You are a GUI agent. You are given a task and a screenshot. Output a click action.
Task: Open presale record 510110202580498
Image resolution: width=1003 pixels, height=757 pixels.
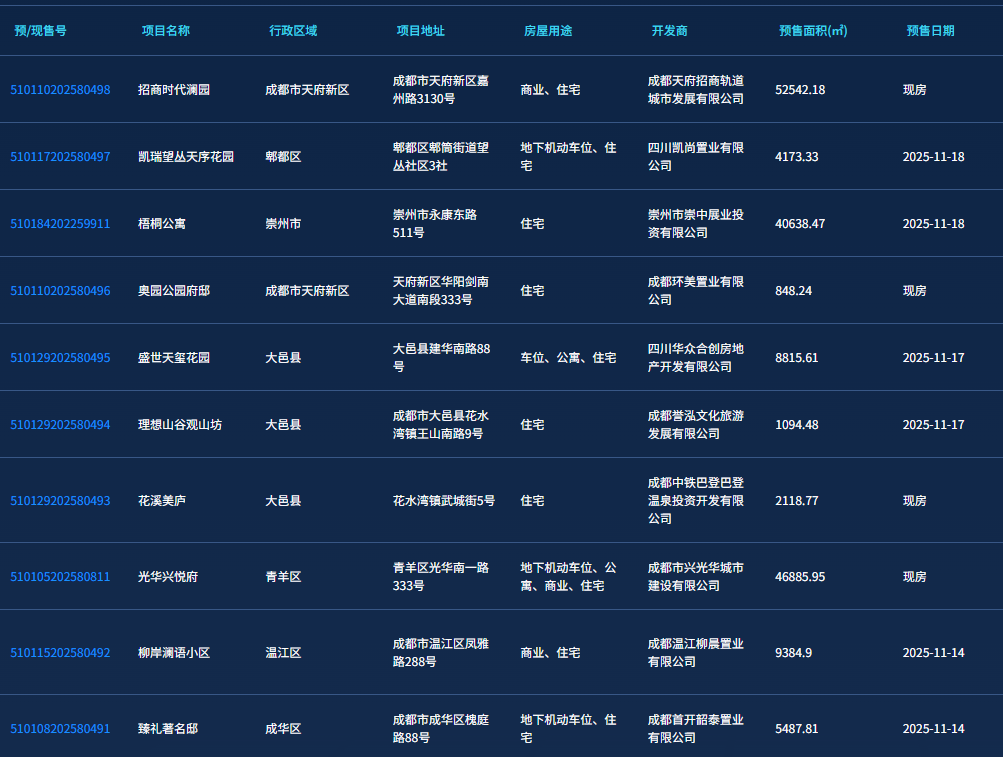(60, 90)
